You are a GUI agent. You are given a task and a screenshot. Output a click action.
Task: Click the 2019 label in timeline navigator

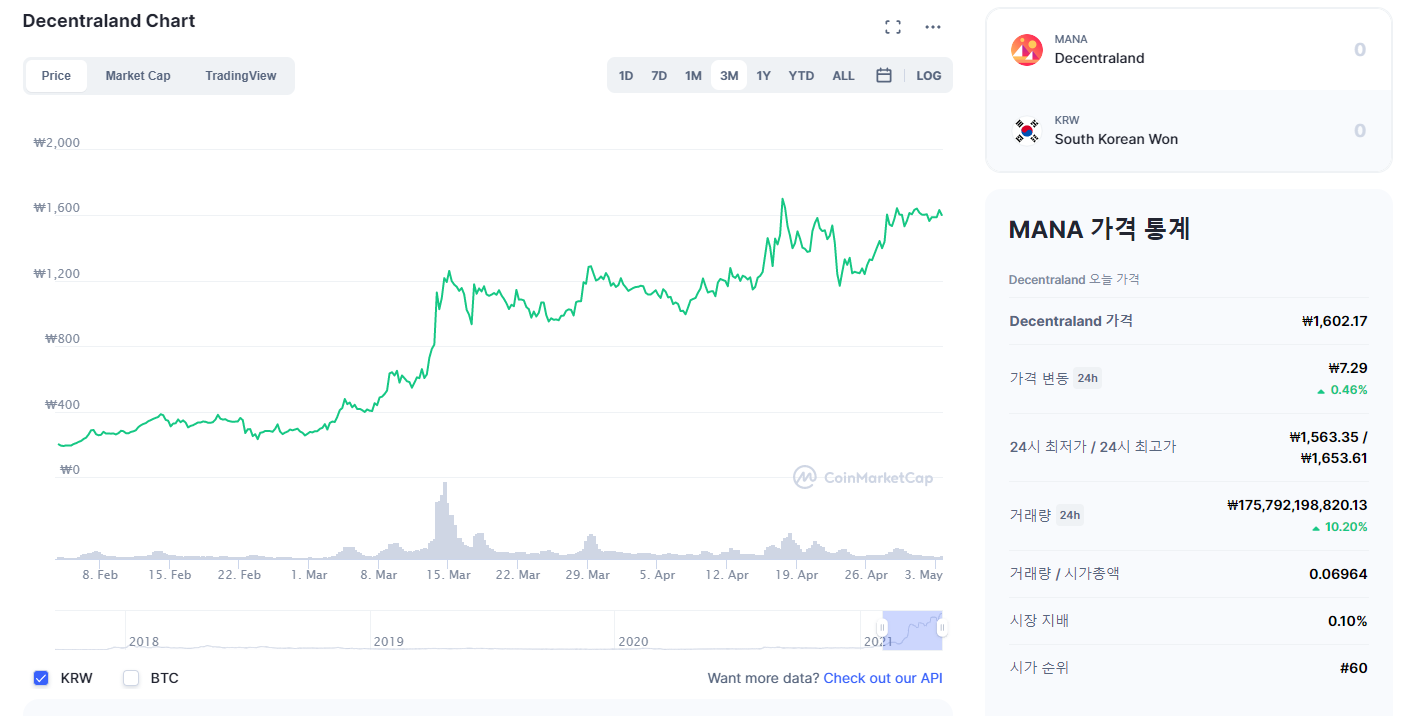pos(388,641)
